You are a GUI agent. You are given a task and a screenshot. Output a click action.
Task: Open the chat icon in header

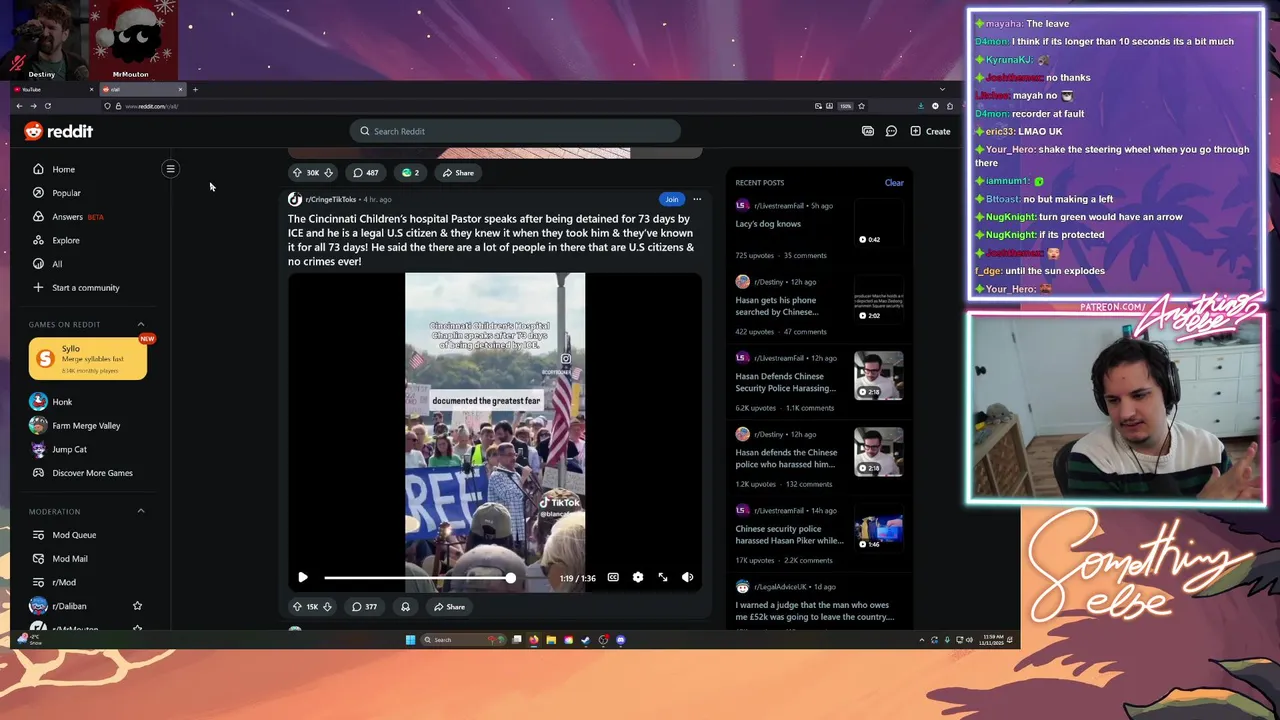[891, 131]
